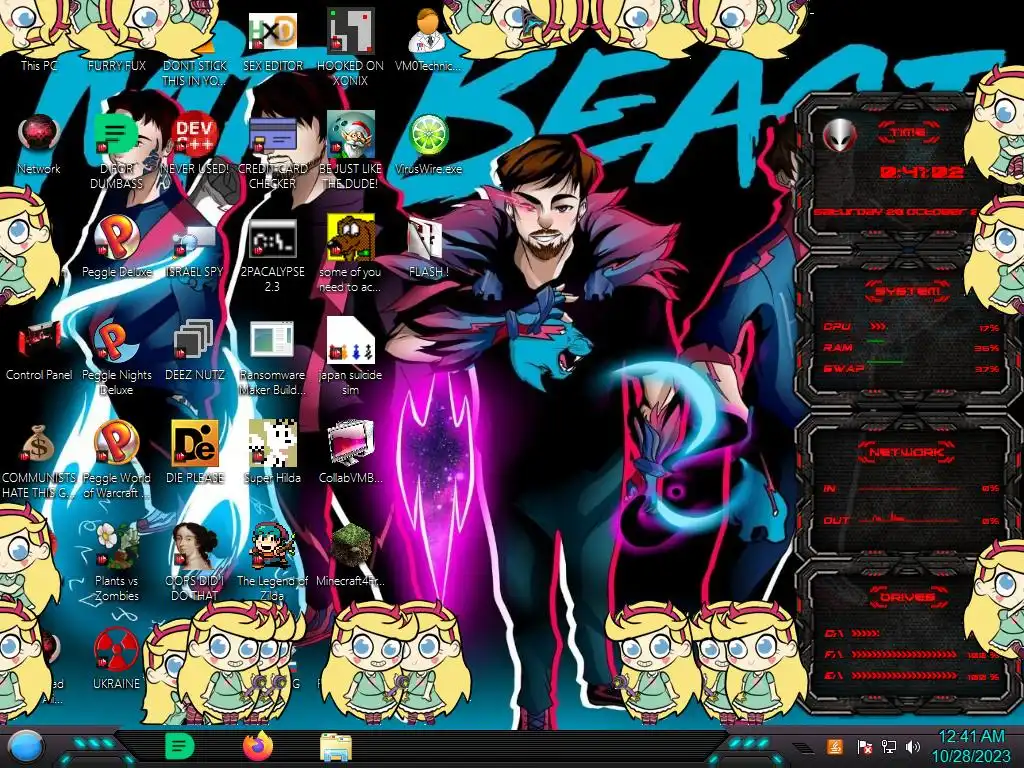Viewport: 1024px width, 768px height.
Task: Launch the FLASH ! desktop shortcut
Action: (x=427, y=238)
